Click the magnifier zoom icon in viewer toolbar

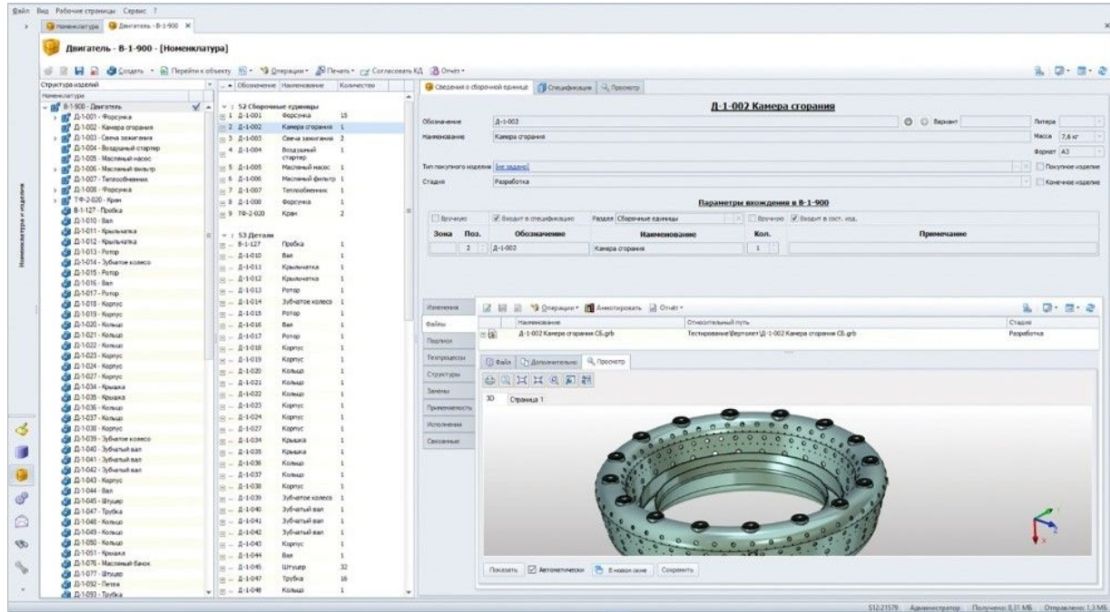click(x=505, y=381)
